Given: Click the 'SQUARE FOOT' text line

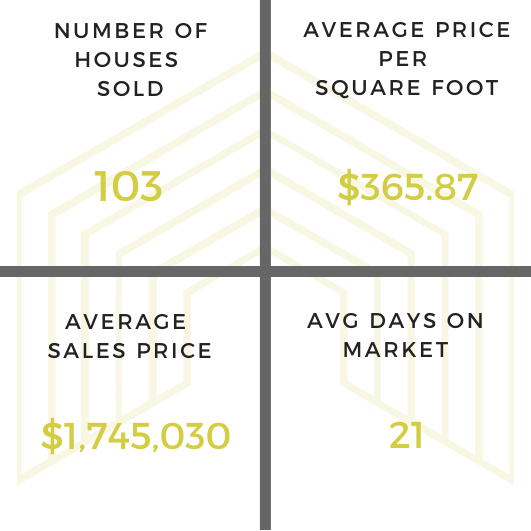Looking at the screenshot, I should pyautogui.click(x=407, y=88).
